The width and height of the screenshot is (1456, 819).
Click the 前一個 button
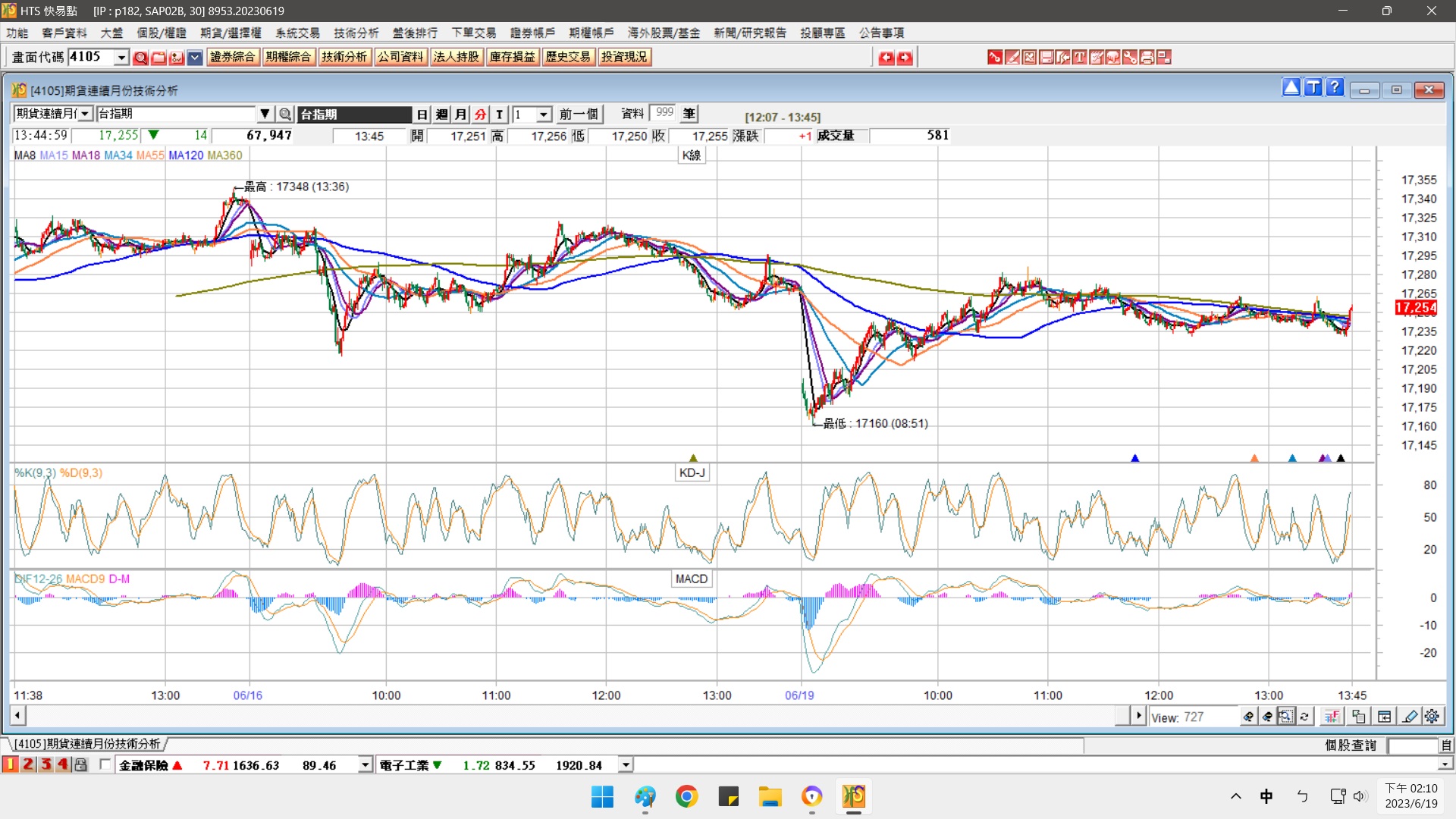[x=579, y=115]
